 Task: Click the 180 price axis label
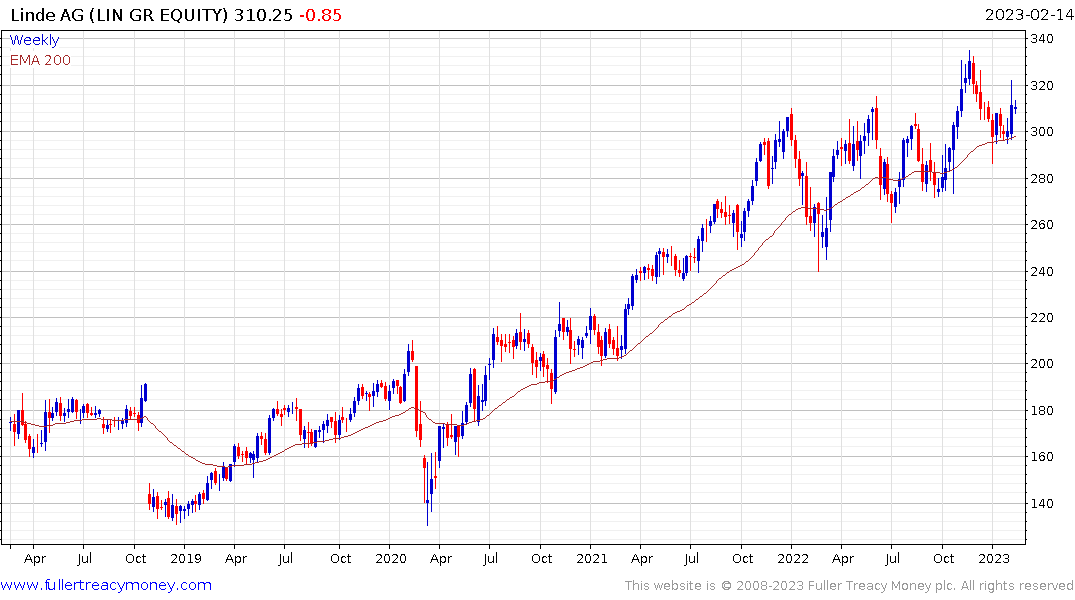point(1042,410)
